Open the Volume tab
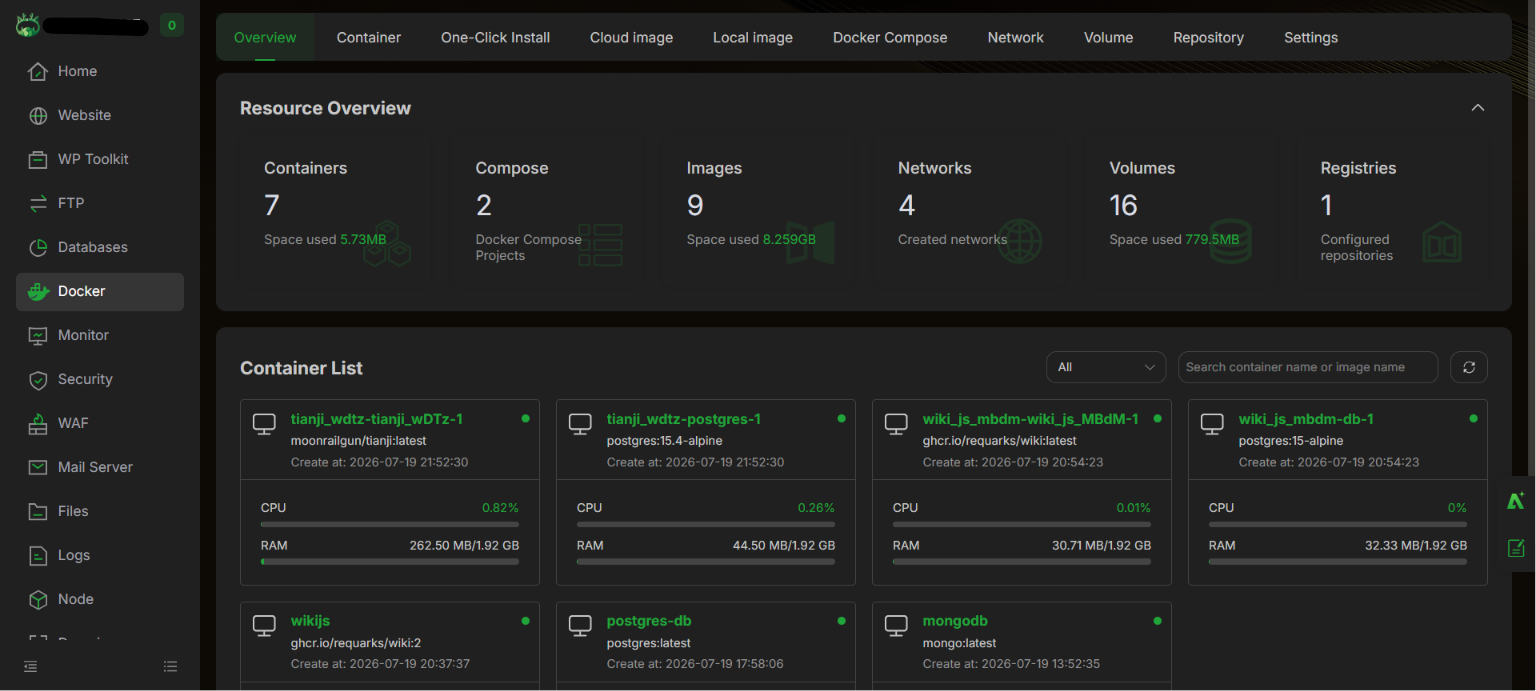This screenshot has height=691, width=1536. pyautogui.click(x=1109, y=37)
